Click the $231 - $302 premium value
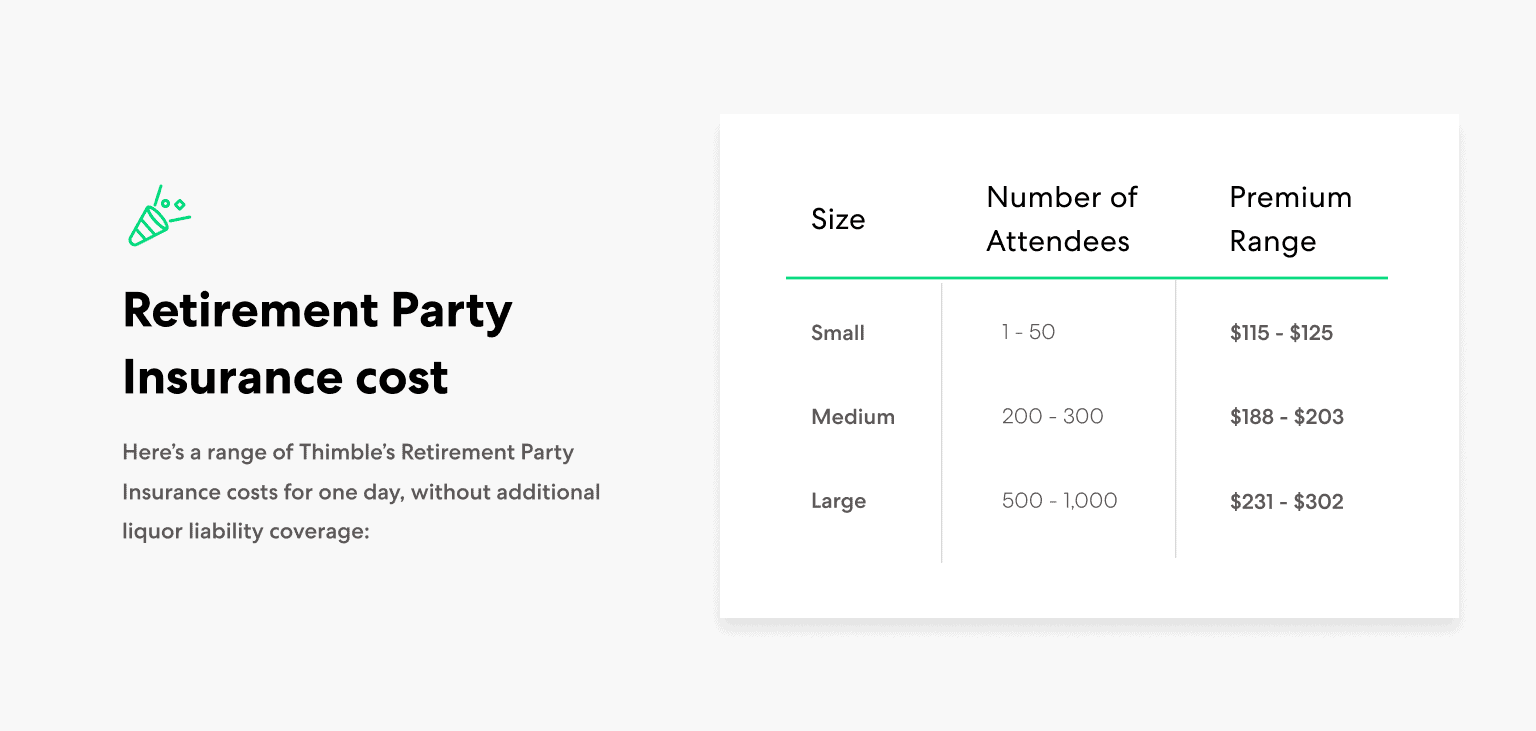The image size is (1536, 731). click(1286, 501)
